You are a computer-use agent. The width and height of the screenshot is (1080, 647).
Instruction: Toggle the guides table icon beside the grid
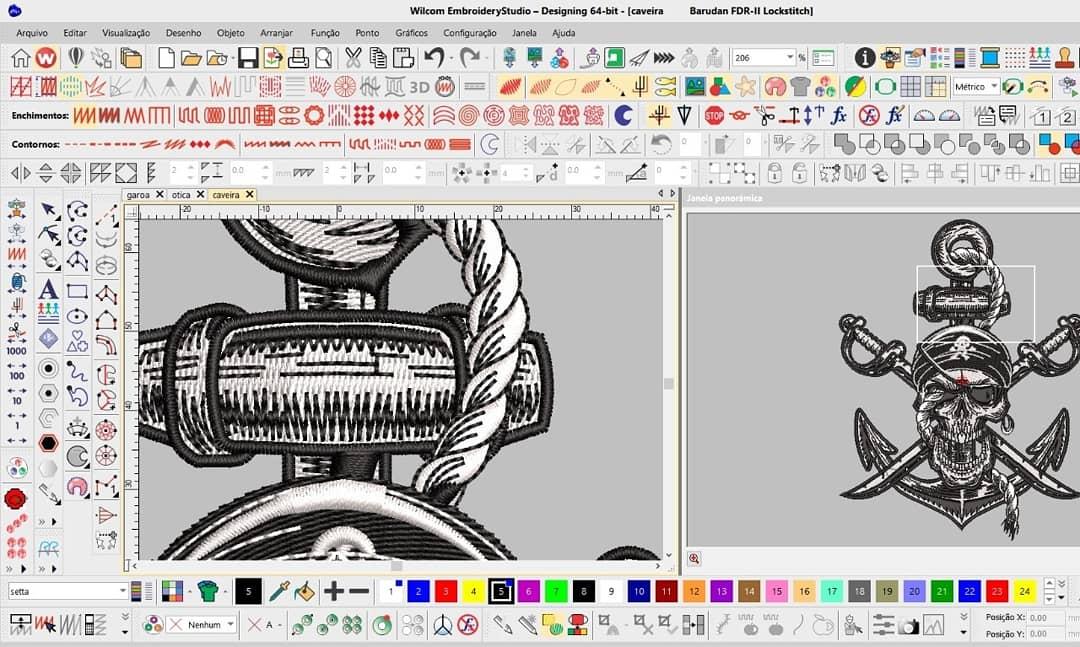(935, 87)
